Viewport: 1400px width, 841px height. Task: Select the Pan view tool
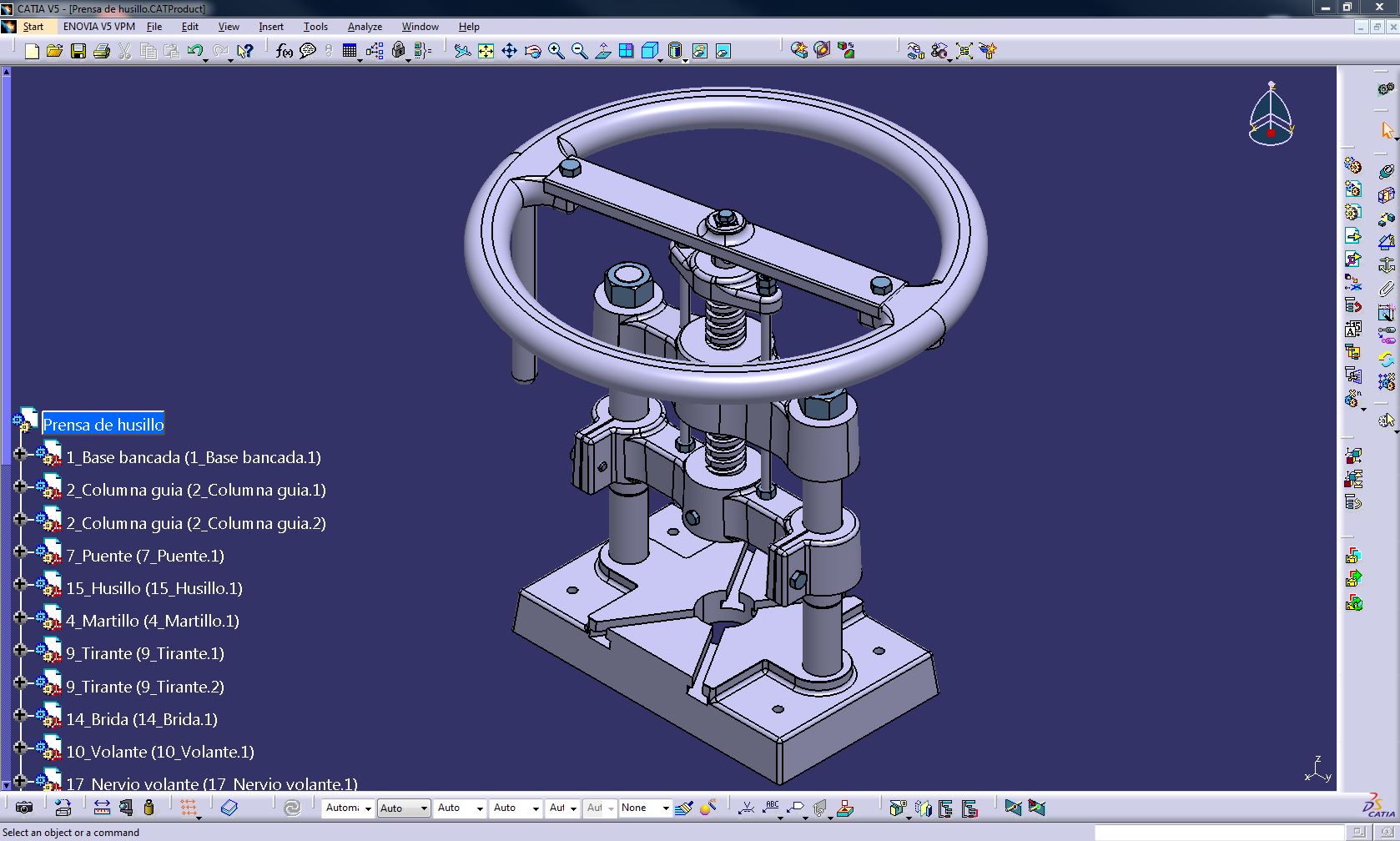pyautogui.click(x=509, y=51)
